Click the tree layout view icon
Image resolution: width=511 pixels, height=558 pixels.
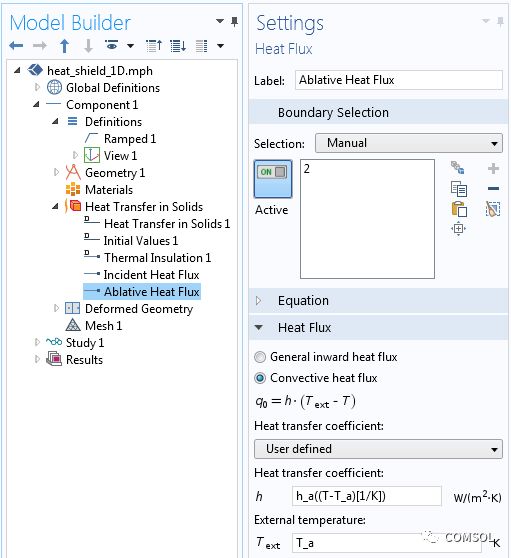[202, 46]
